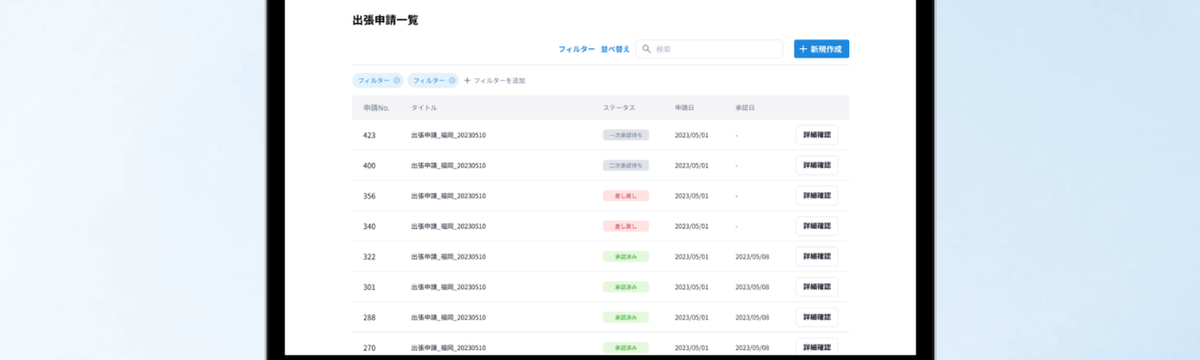Open the フィルター link above the table
1200x360 pixels.
(x=576, y=49)
